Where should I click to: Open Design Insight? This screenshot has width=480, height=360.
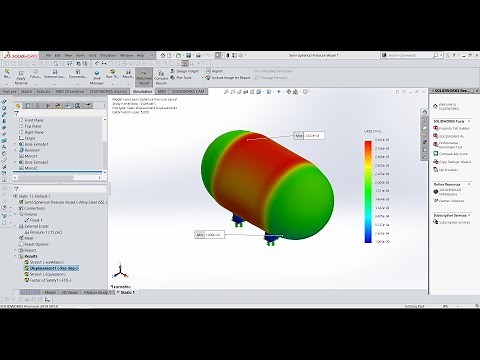(x=184, y=71)
